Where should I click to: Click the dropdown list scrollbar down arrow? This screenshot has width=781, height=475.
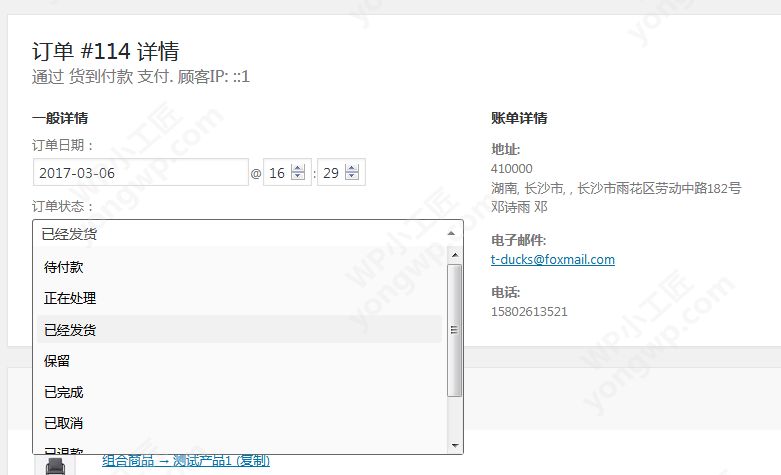click(x=455, y=445)
